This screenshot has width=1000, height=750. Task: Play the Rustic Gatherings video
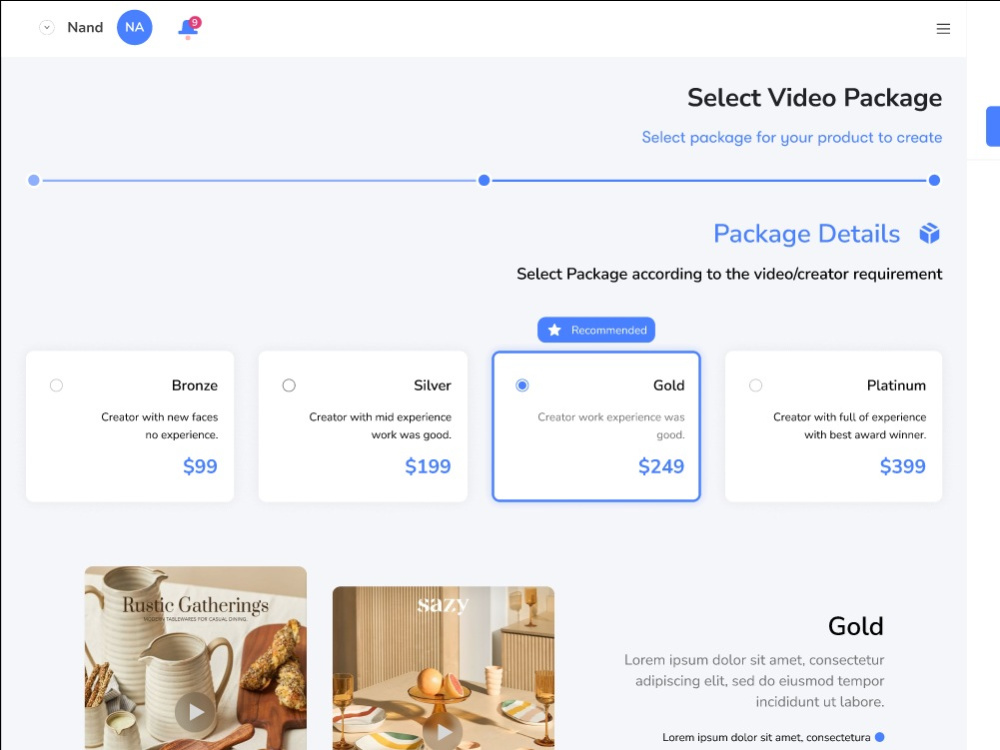[195, 712]
